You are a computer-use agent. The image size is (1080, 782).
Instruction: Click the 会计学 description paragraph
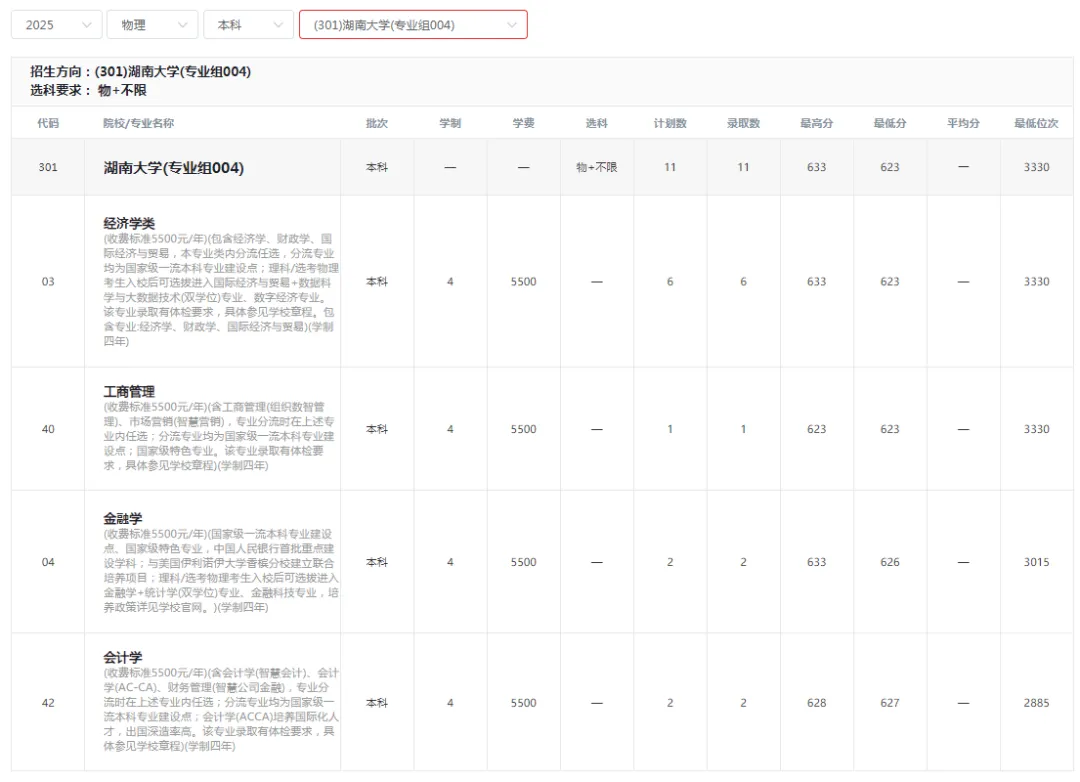pyautogui.click(x=220, y=709)
